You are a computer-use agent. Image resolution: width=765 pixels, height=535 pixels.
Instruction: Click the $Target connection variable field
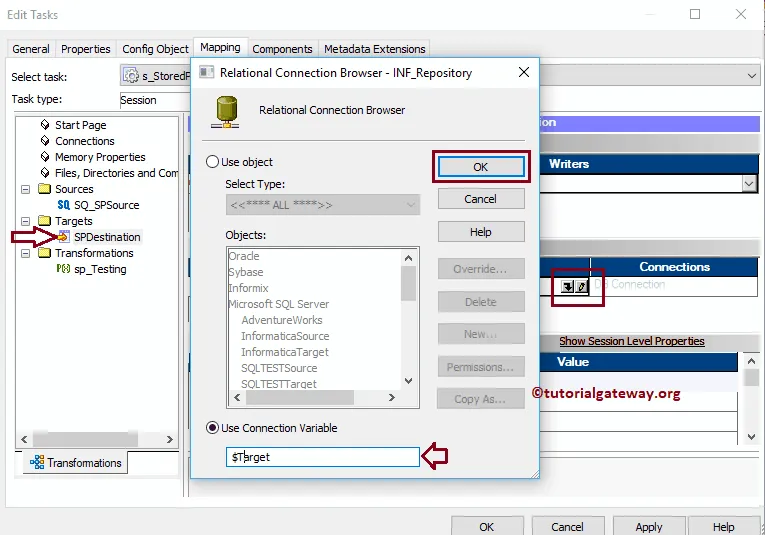click(322, 457)
